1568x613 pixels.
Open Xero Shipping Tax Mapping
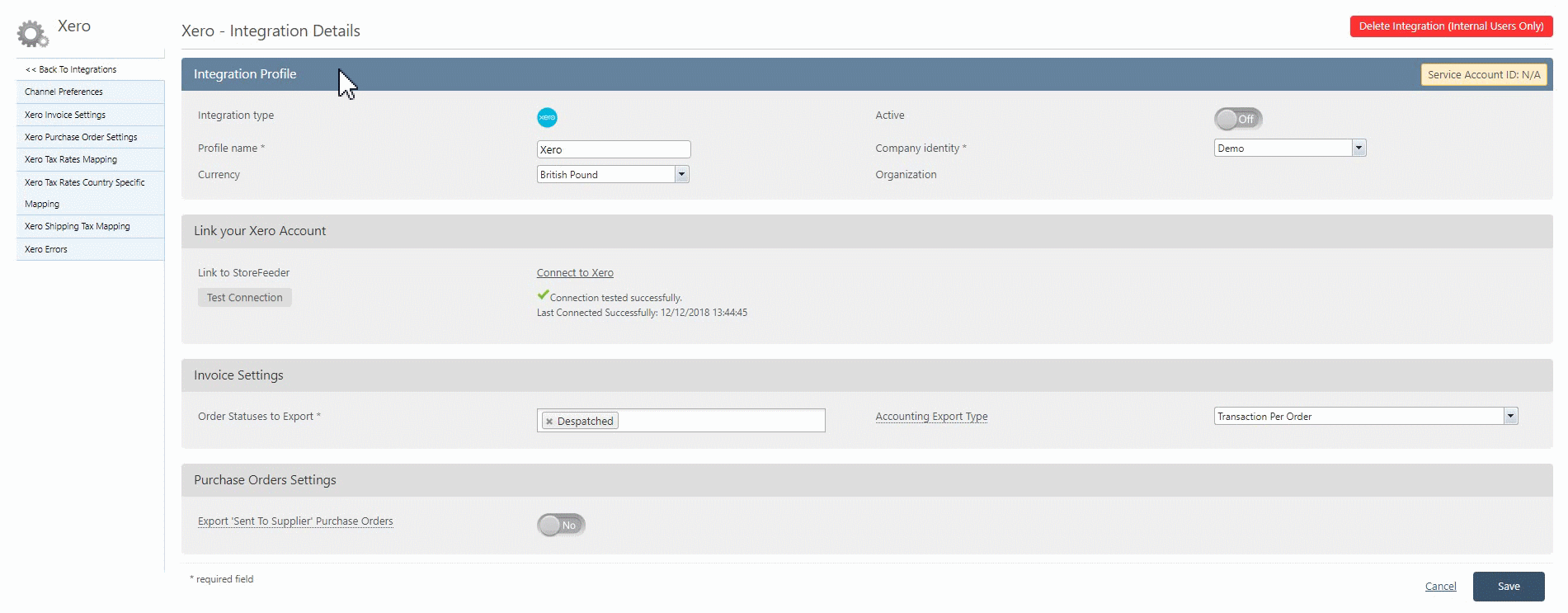tap(90, 226)
